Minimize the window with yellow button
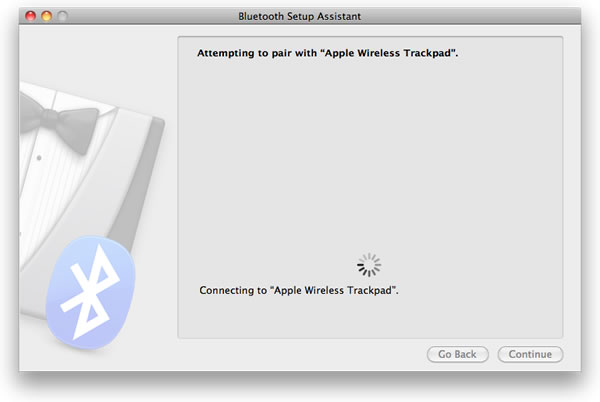This screenshot has width=600, height=402. pos(46,17)
